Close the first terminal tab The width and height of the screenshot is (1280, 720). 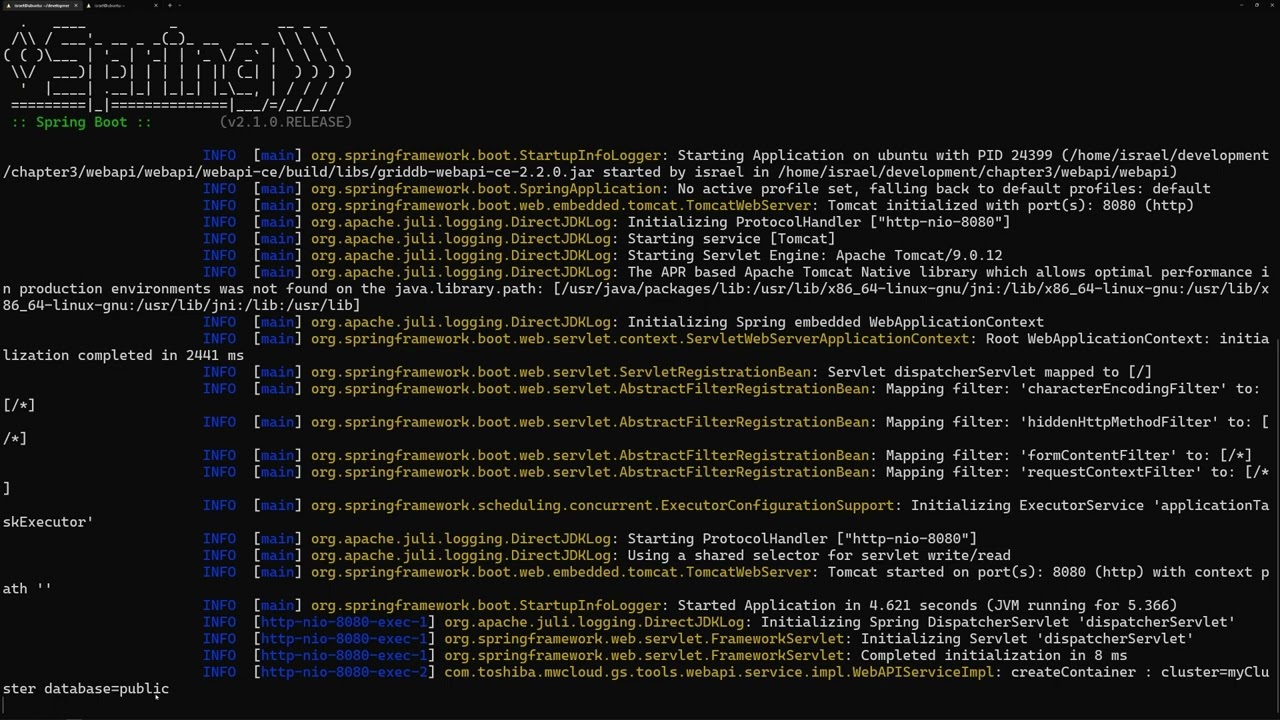coord(76,5)
